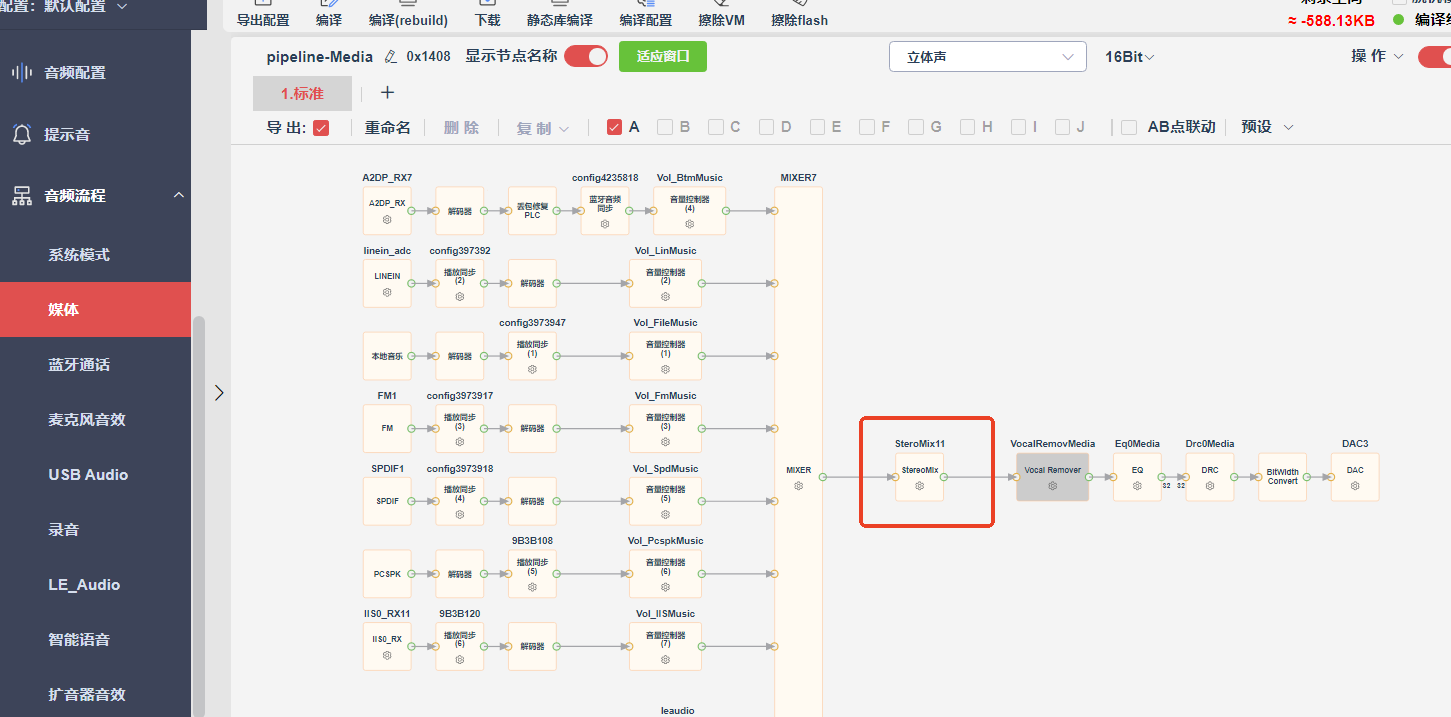Click the sidebar vertical scrollbar

tap(198, 516)
